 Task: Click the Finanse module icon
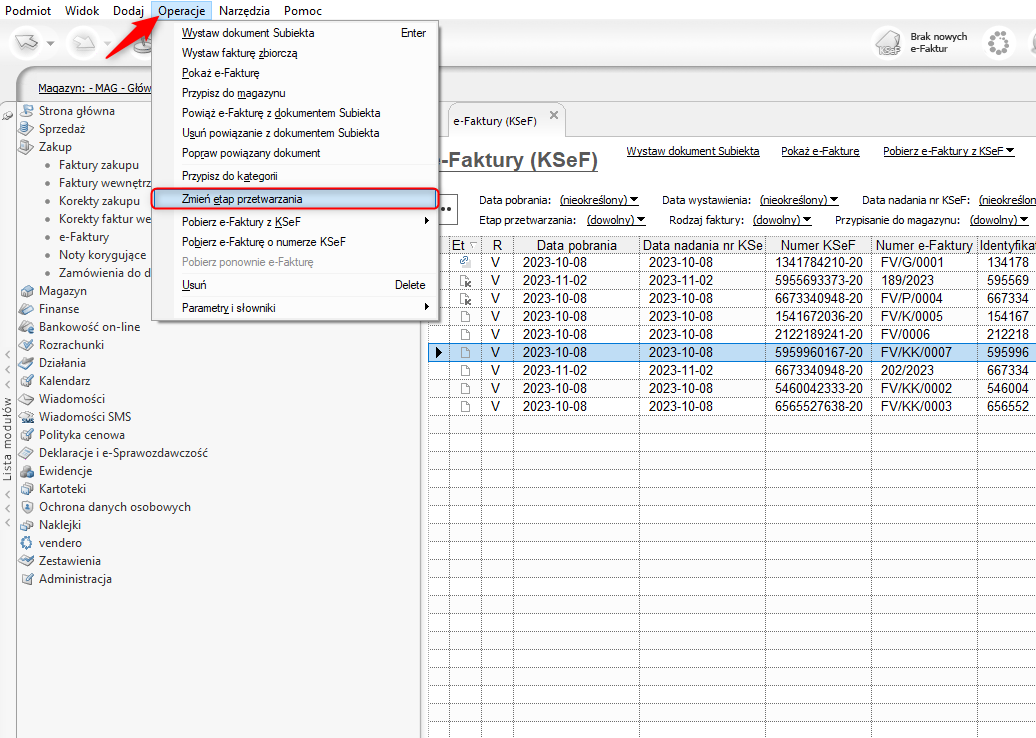27,309
